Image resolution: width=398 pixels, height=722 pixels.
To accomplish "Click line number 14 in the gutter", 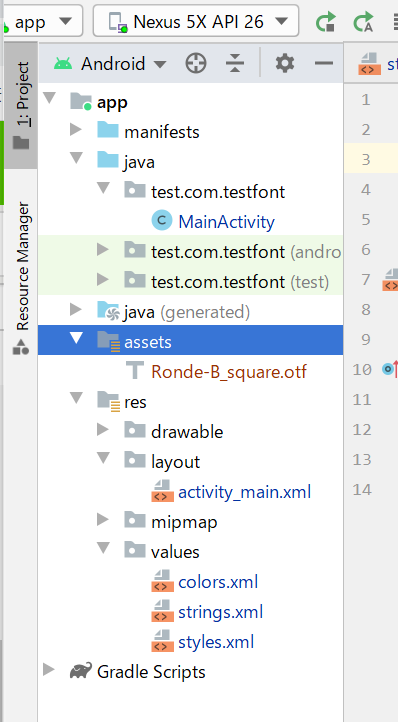I will 362,489.
